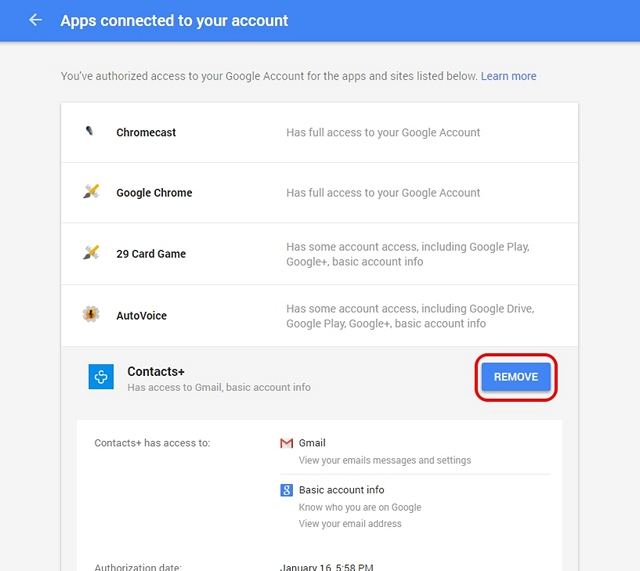Viewport: 640px width, 571px height.
Task: Expand the Chromecast row
Action: tap(320, 133)
